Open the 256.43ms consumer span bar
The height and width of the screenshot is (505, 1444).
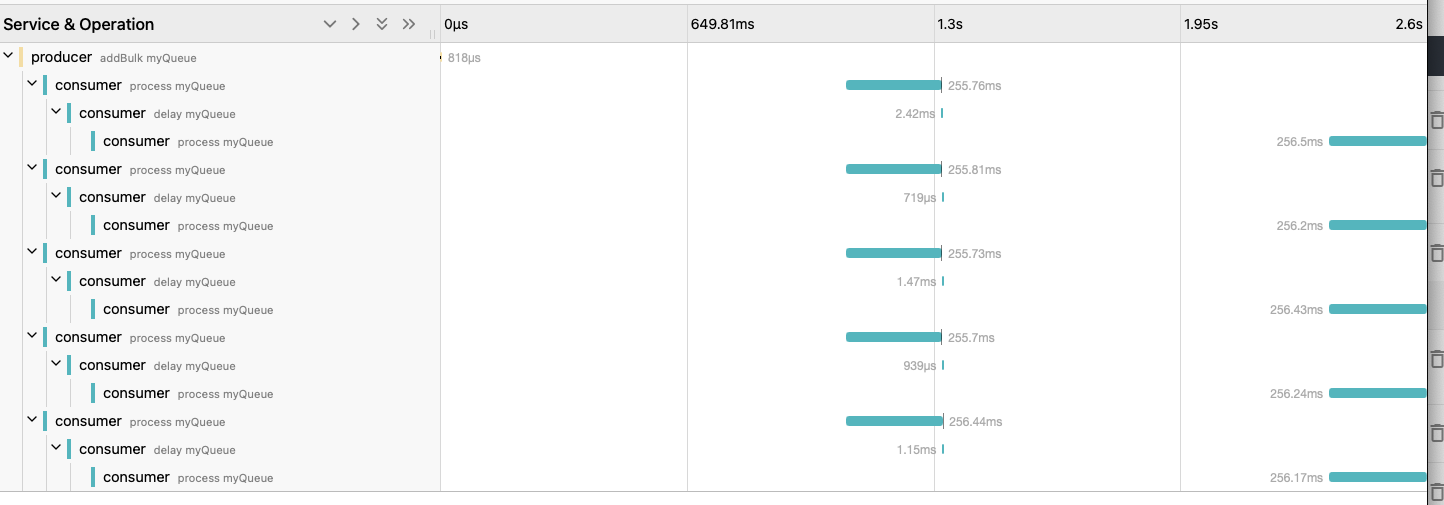[x=1377, y=309]
